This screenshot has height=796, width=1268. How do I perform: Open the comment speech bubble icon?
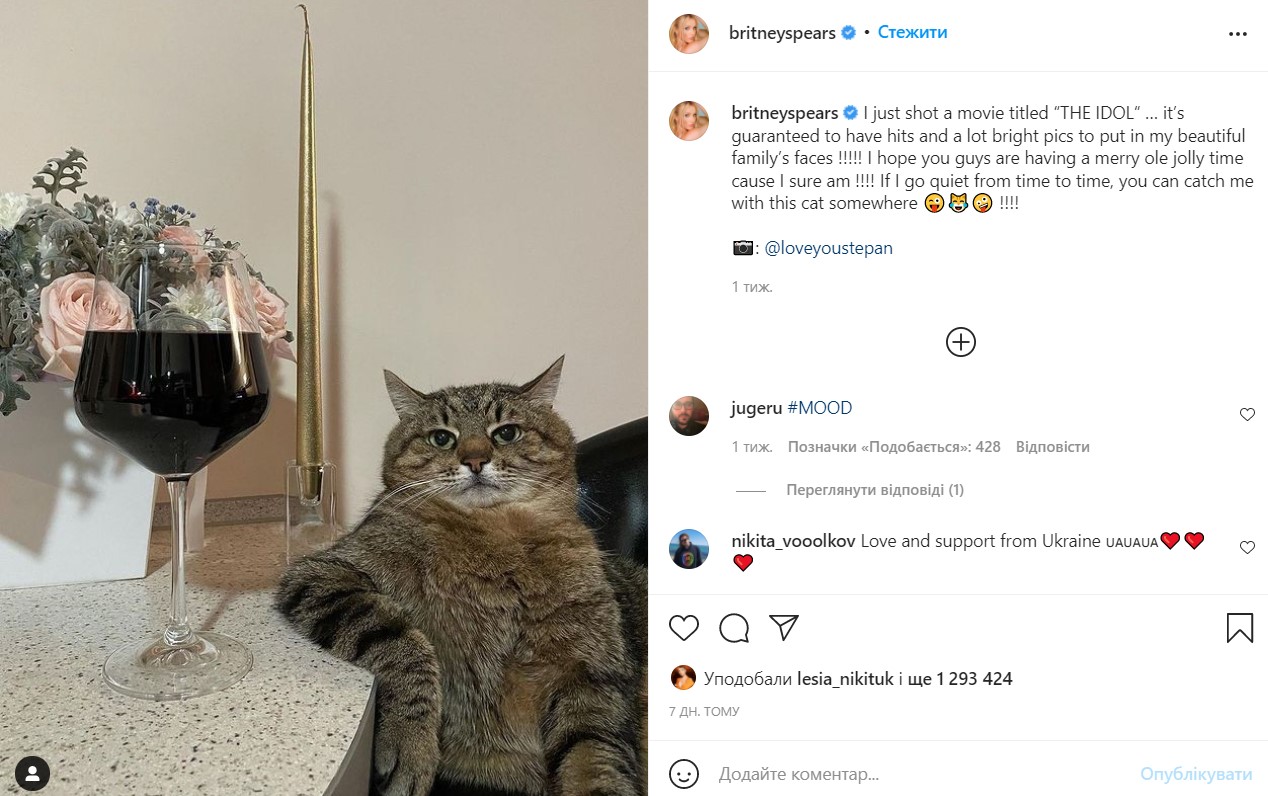pyautogui.click(x=734, y=628)
